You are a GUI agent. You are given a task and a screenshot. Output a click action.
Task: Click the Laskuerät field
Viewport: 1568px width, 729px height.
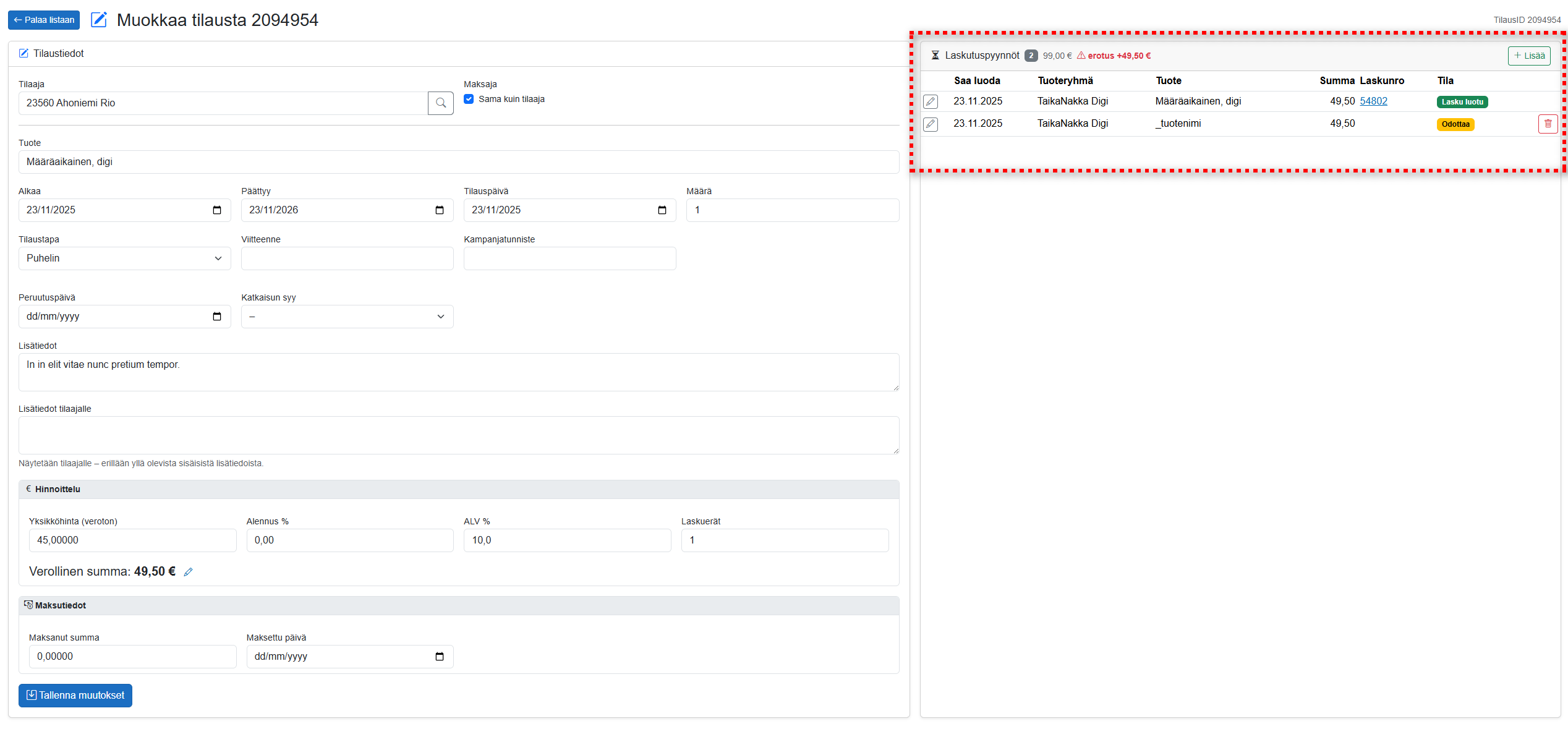click(x=785, y=540)
